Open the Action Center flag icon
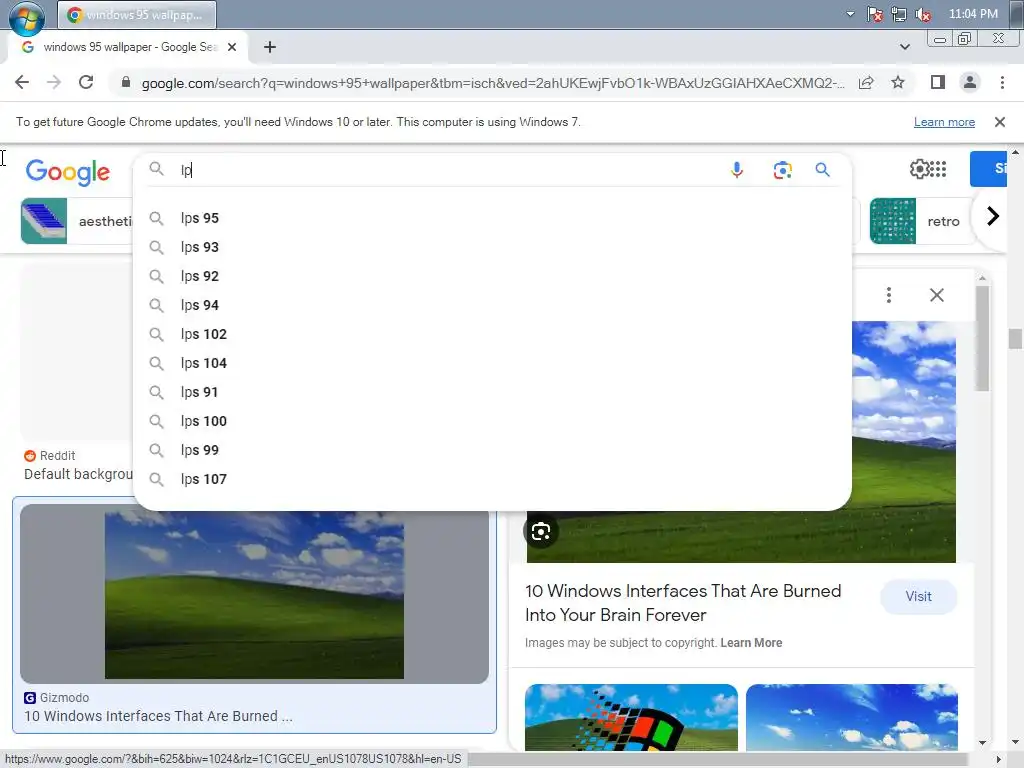Image resolution: width=1024 pixels, height=768 pixels. 874,14
